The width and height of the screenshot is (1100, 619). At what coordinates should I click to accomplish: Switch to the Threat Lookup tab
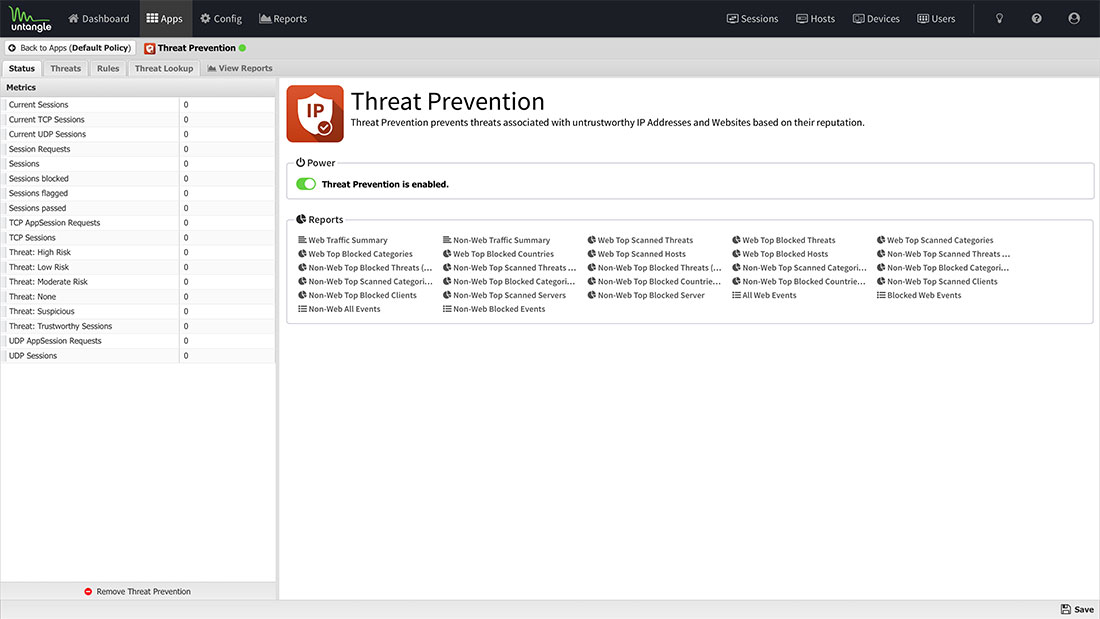[x=163, y=68]
